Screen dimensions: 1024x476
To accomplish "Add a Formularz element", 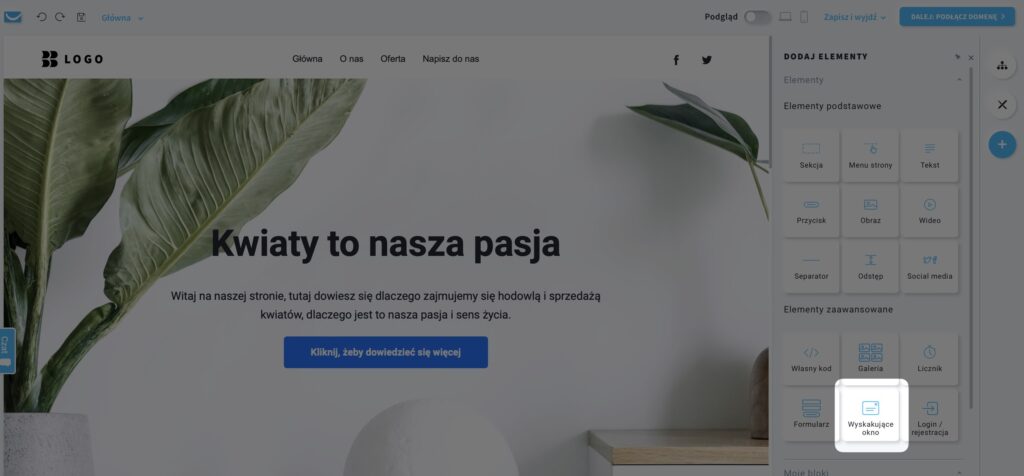I will tap(811, 415).
